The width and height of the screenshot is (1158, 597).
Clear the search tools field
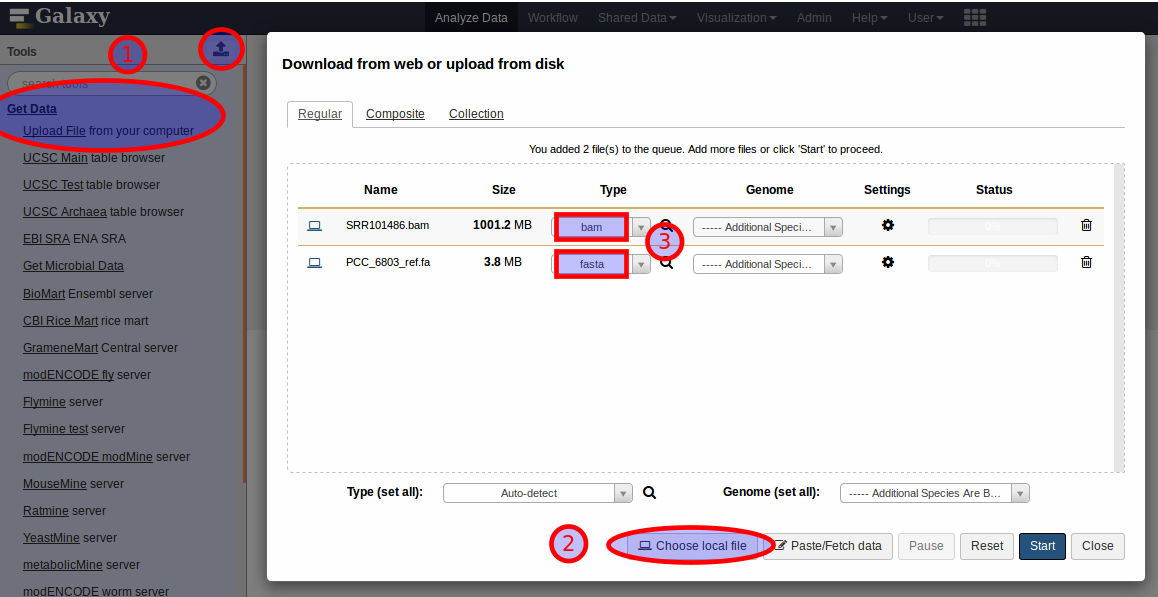[203, 83]
